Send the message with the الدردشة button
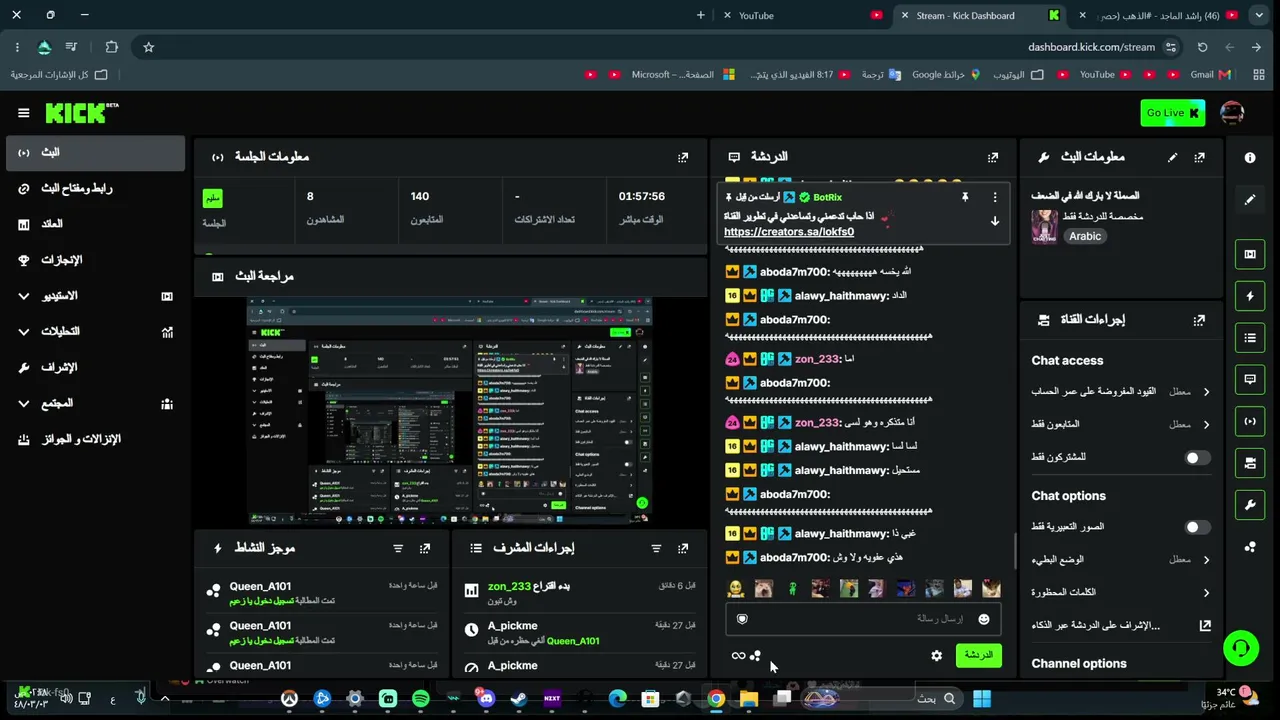 click(x=979, y=655)
